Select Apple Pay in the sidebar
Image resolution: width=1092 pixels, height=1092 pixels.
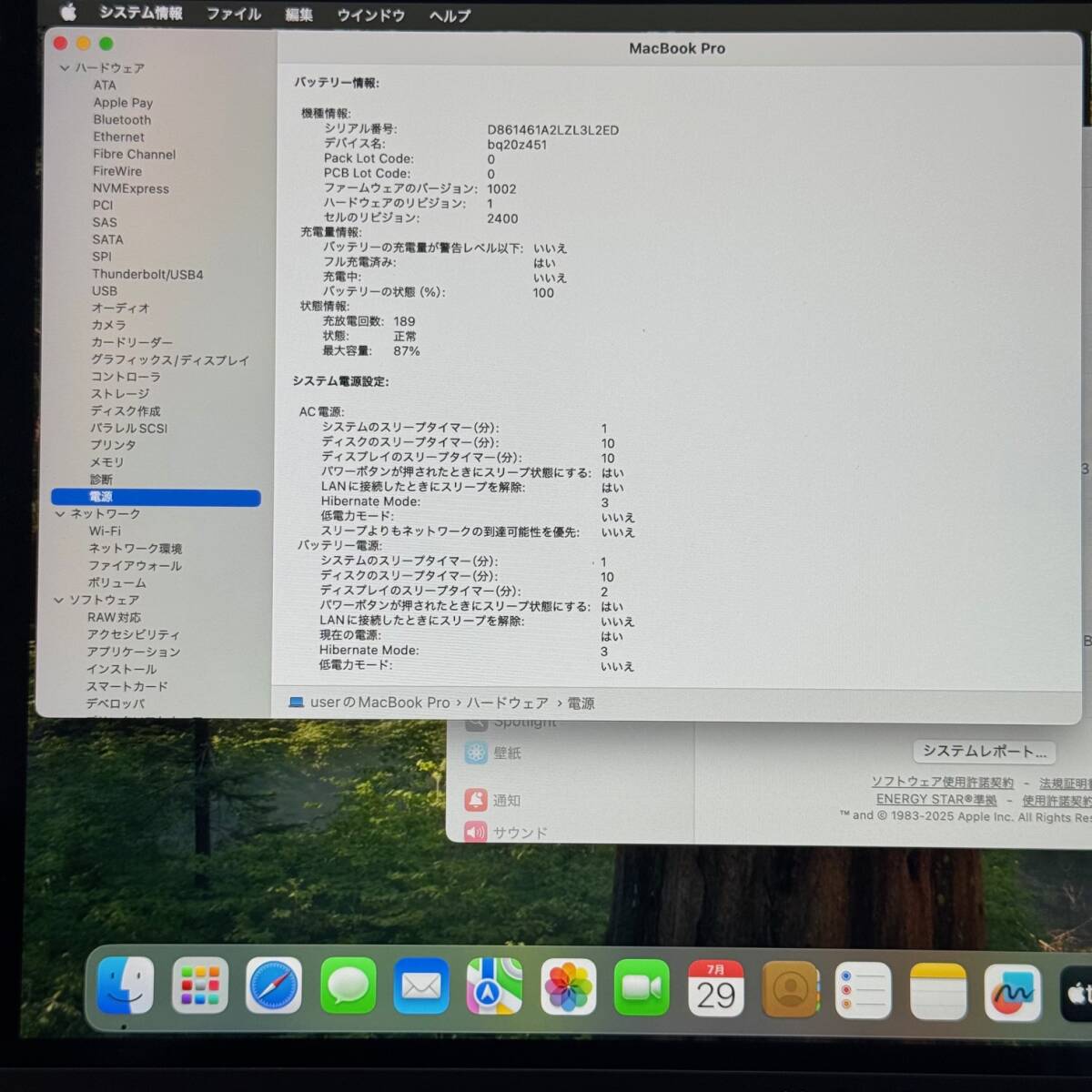123,103
